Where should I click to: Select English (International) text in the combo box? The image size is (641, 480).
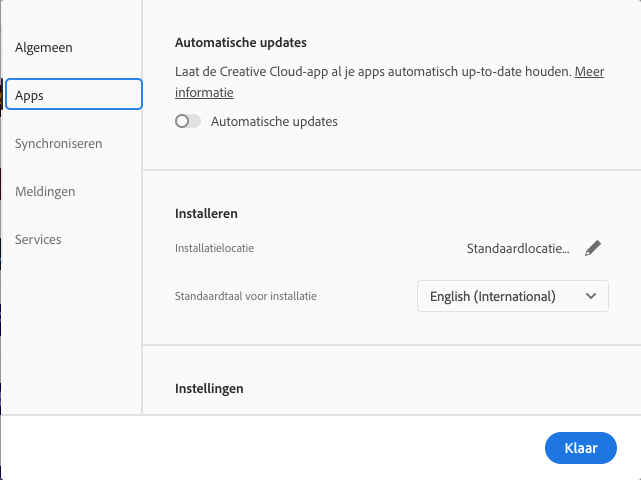click(492, 296)
